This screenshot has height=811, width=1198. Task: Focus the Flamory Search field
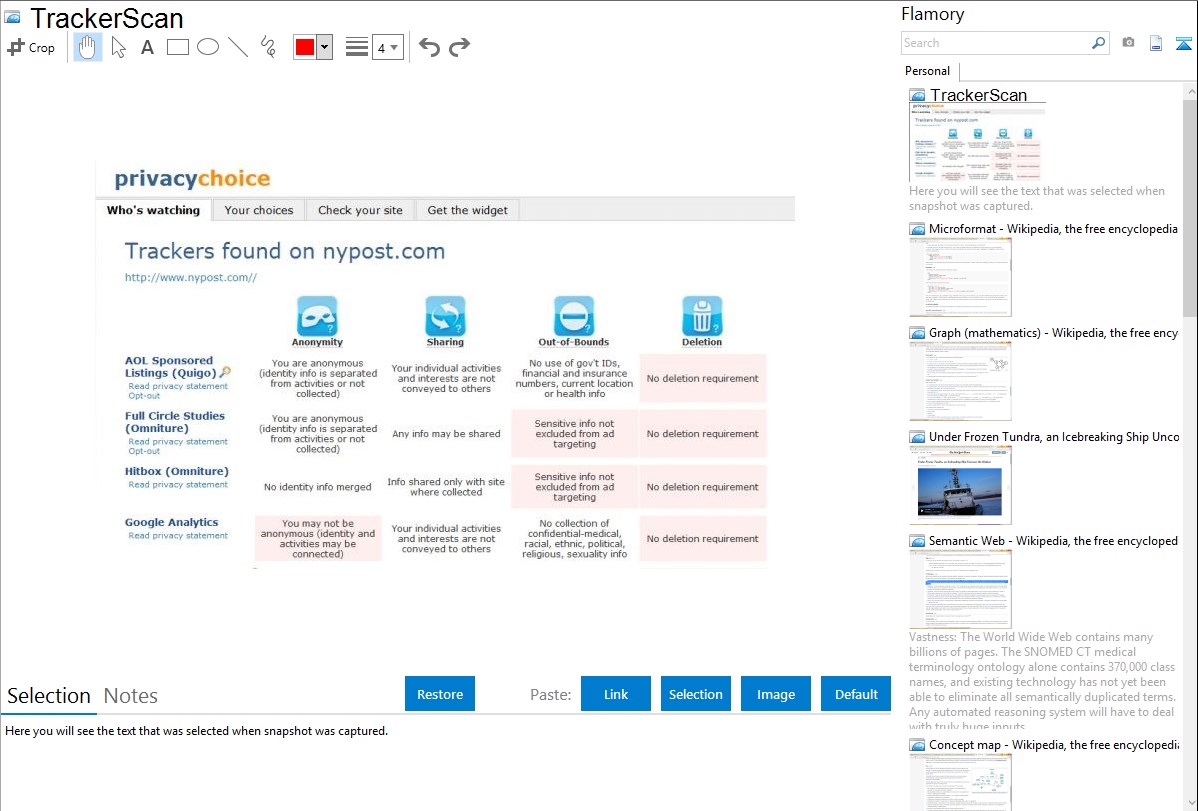pos(996,43)
